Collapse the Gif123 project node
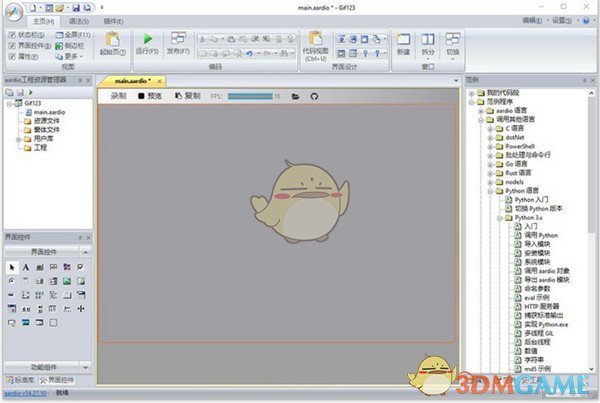The image size is (600, 403). pos(9,103)
